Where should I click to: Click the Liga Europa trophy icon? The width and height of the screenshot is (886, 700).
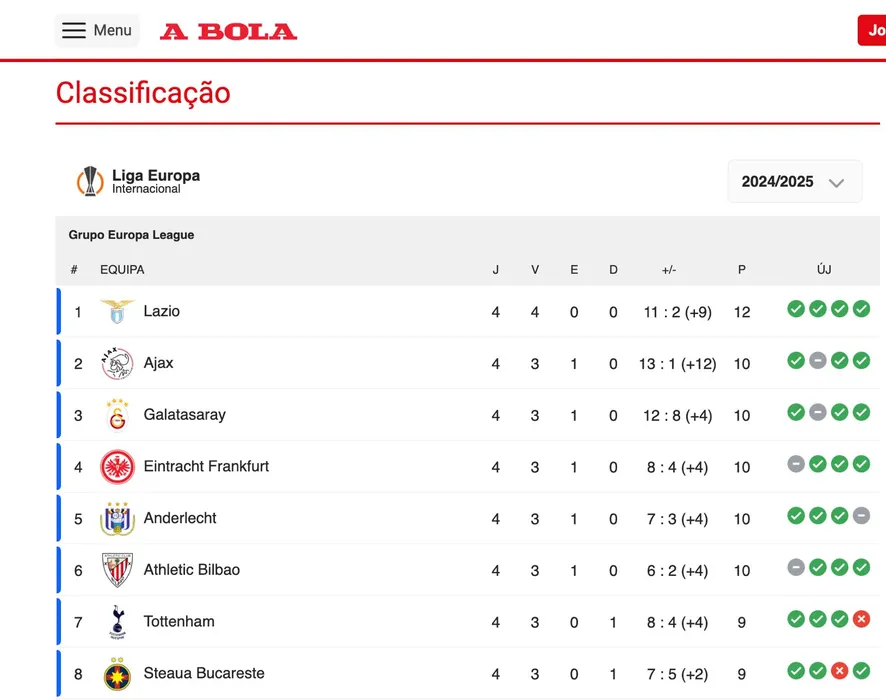90,181
